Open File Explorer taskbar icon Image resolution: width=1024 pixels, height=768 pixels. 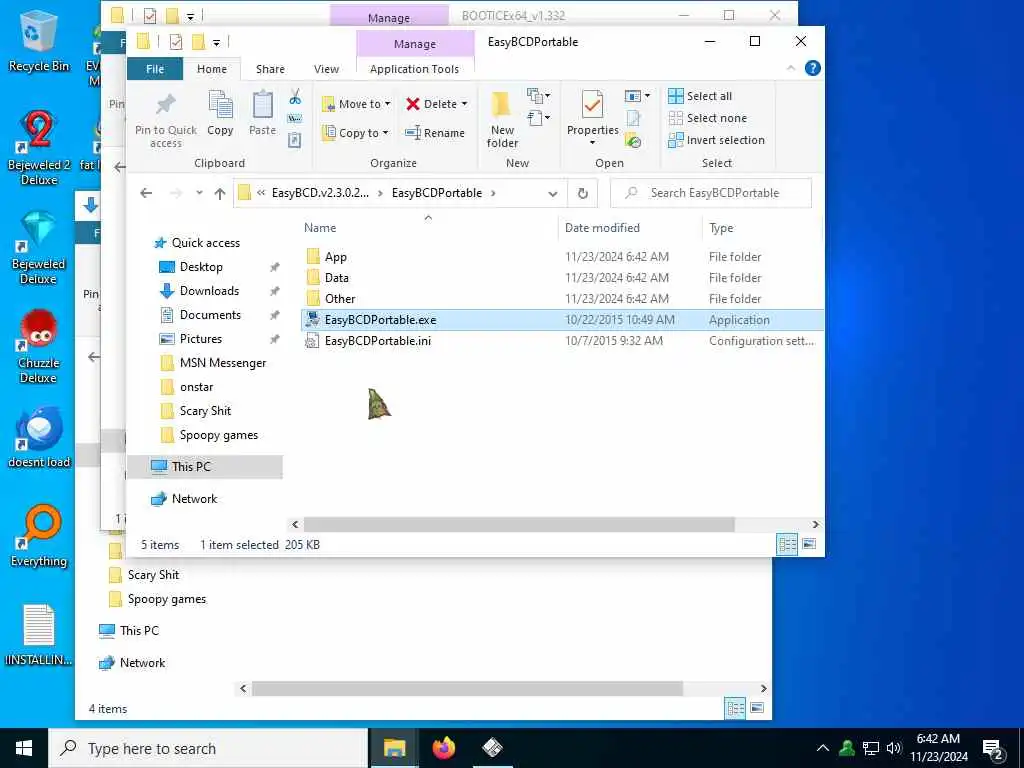(394, 748)
